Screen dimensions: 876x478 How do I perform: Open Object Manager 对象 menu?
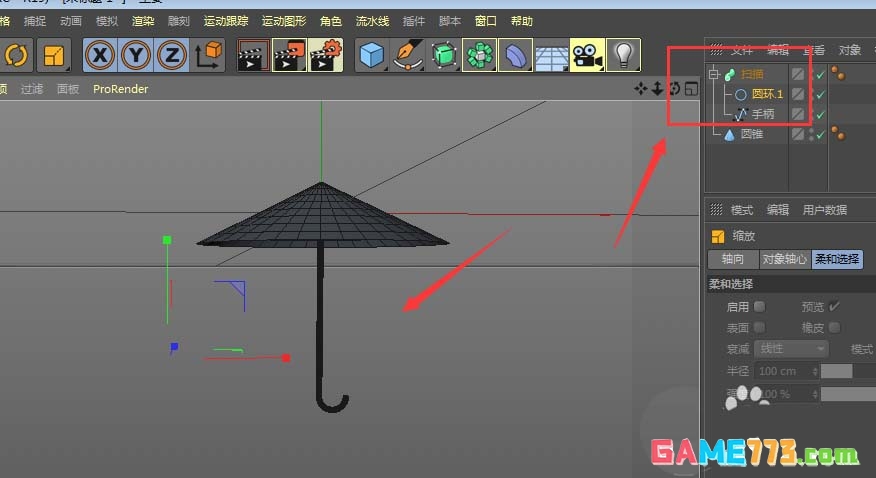tap(850, 50)
